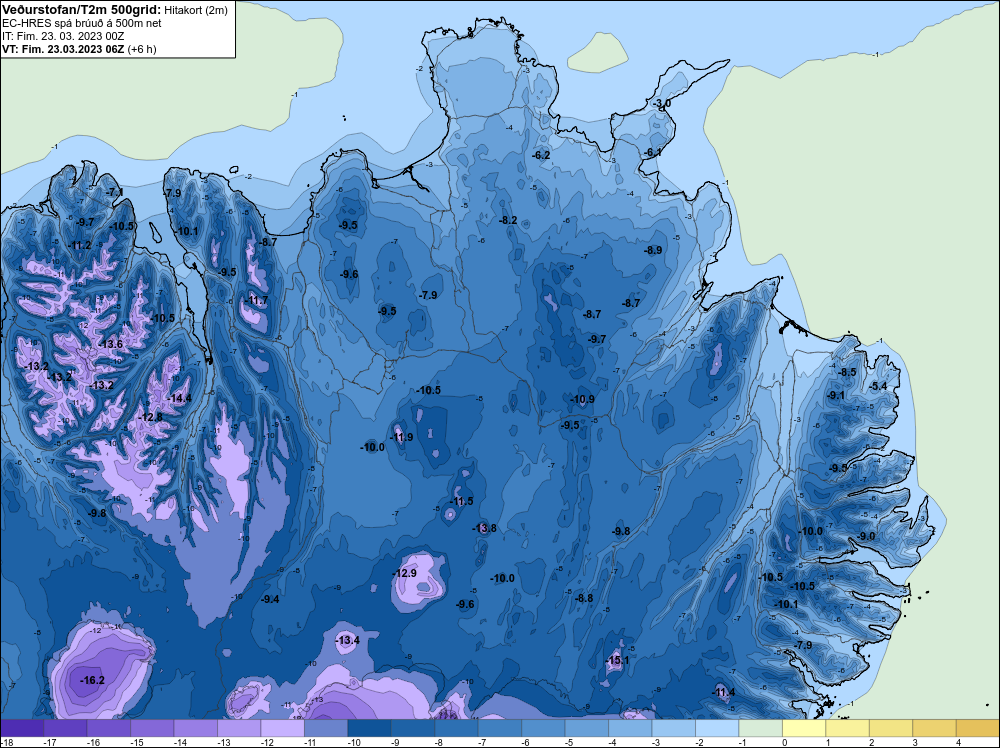This screenshot has width=1000, height=748.
Task: Click the -14 legend scale label
Action: [x=179, y=743]
